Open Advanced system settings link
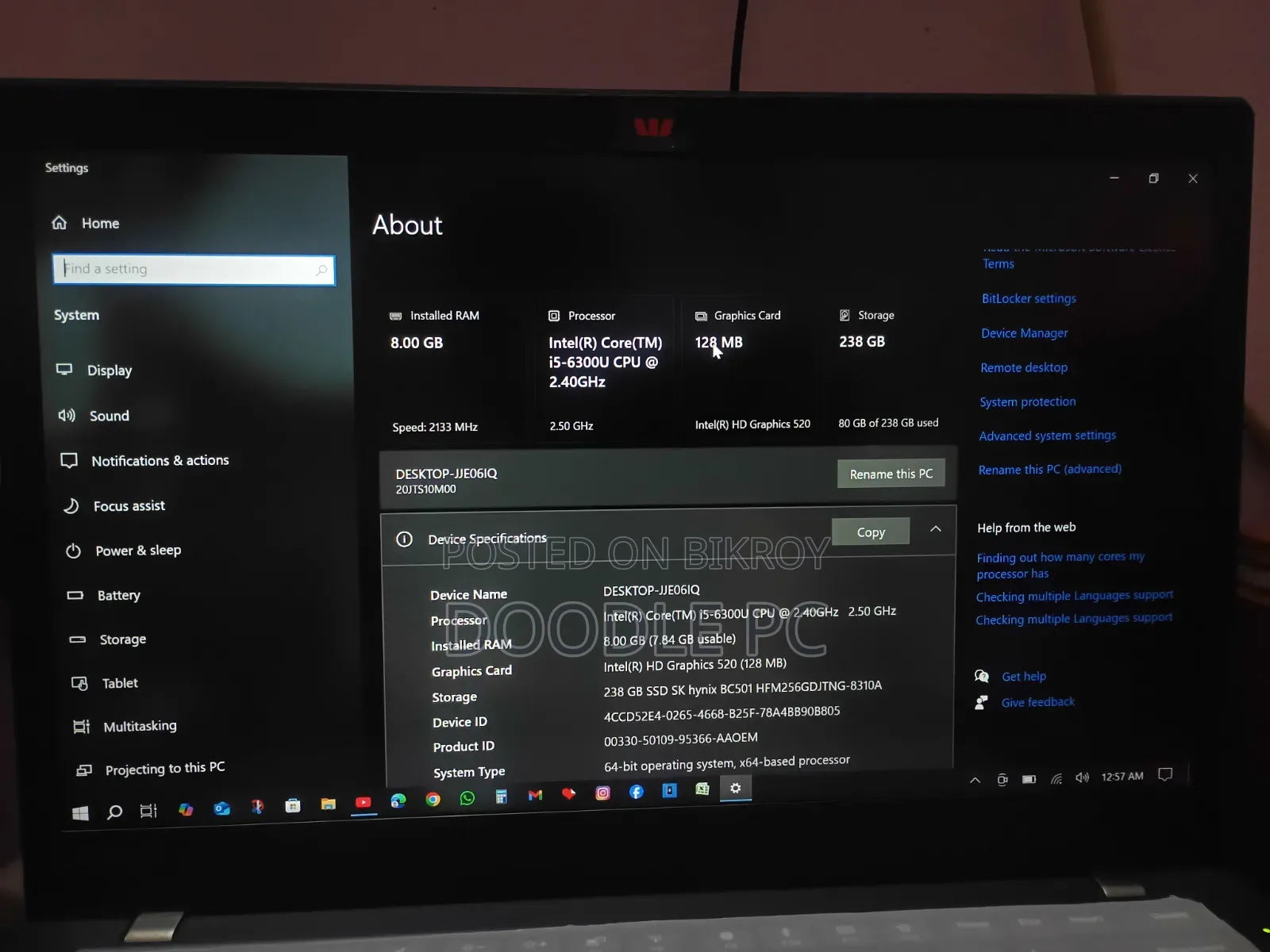This screenshot has height=952, width=1270. click(1047, 436)
